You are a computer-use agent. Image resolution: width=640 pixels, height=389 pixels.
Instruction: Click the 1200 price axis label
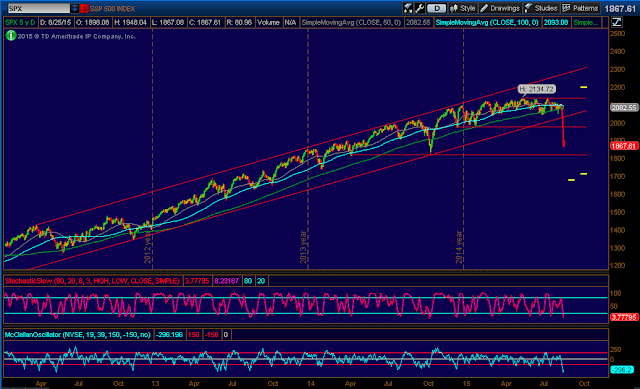(x=618, y=265)
